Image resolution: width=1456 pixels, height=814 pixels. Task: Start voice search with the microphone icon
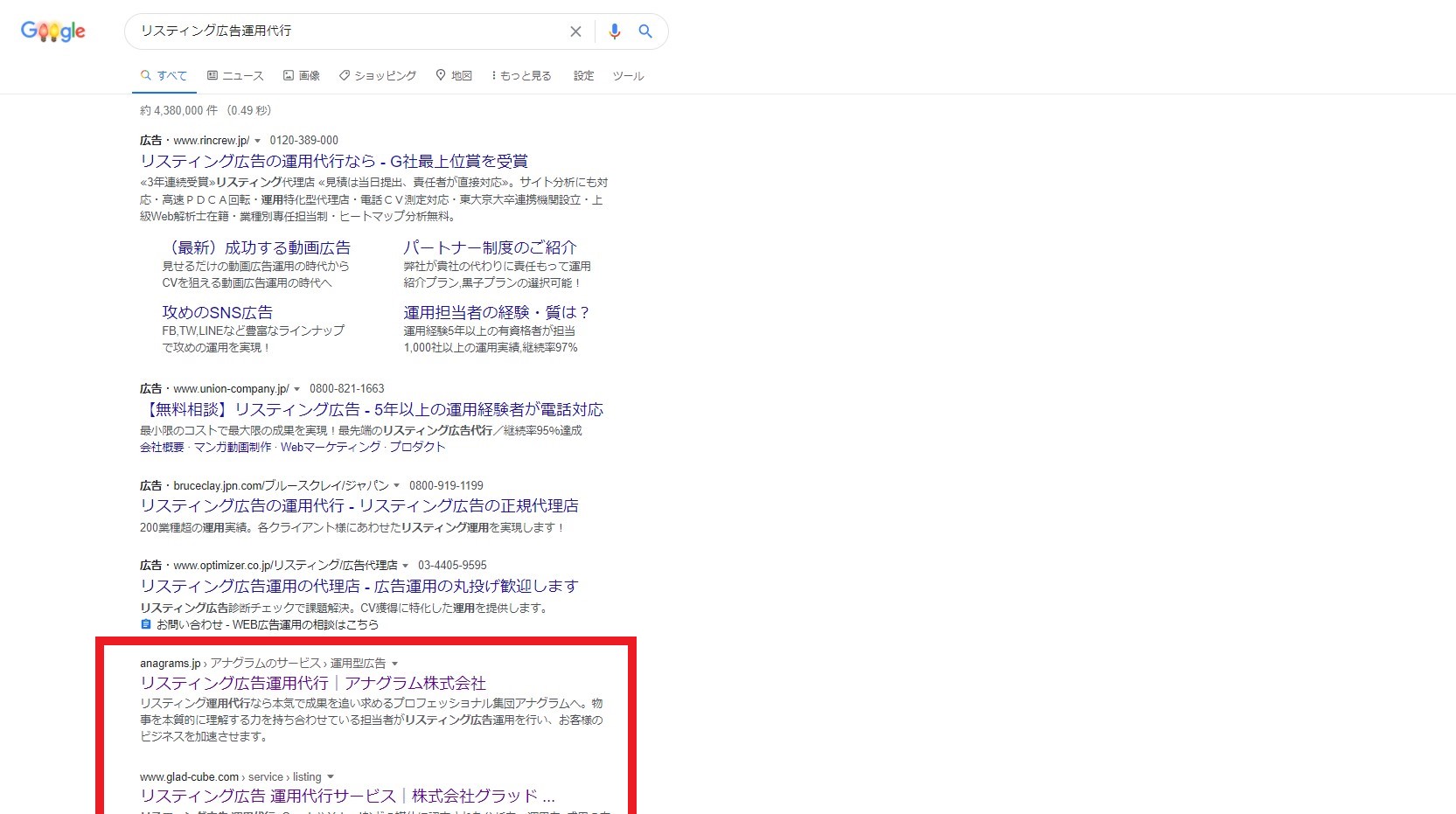point(615,31)
